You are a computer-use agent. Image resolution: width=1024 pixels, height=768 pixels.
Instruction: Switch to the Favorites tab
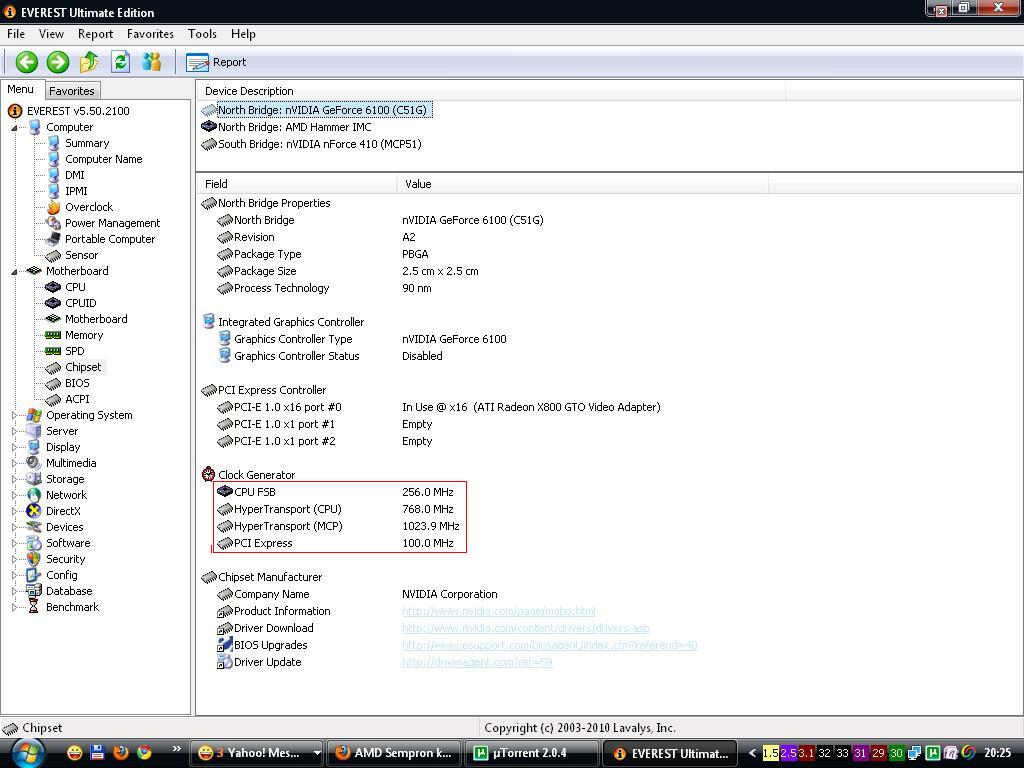72,91
